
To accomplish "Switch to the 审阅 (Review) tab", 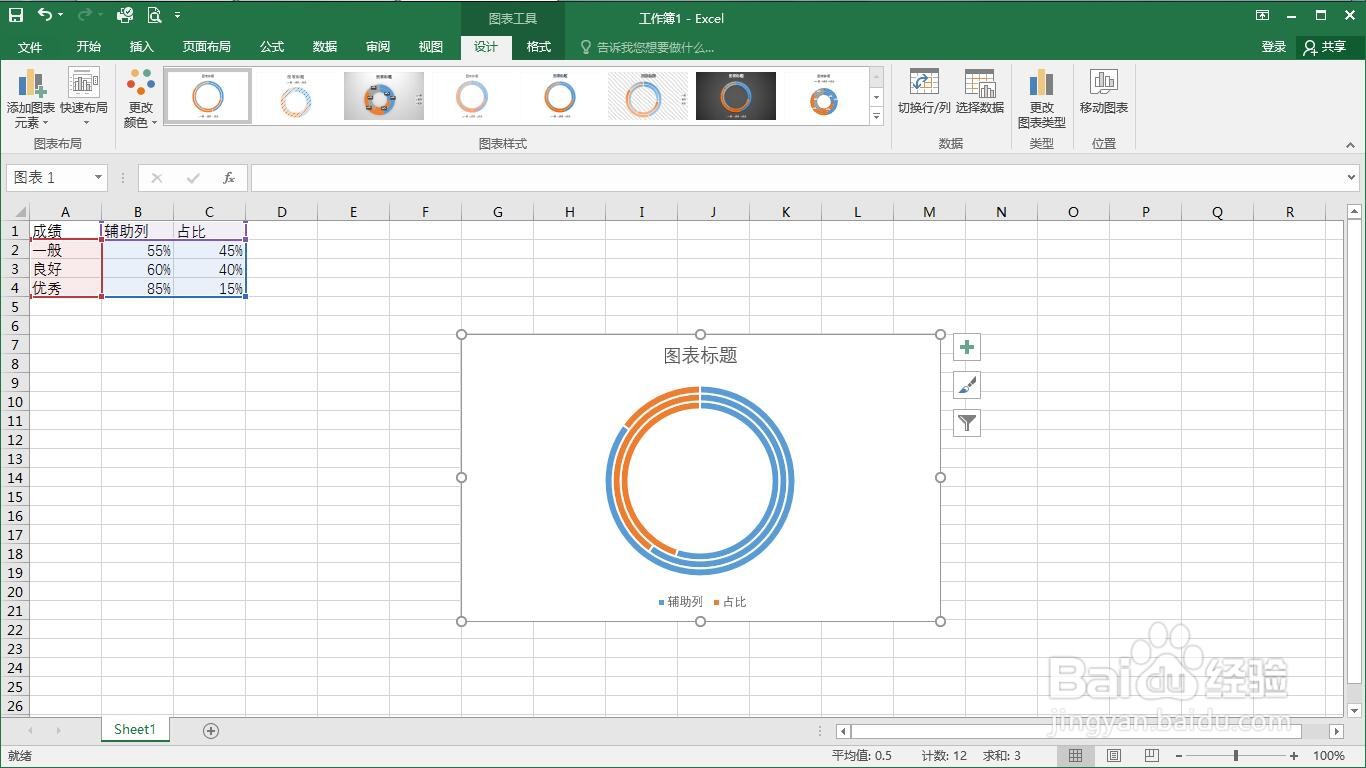I will (378, 47).
